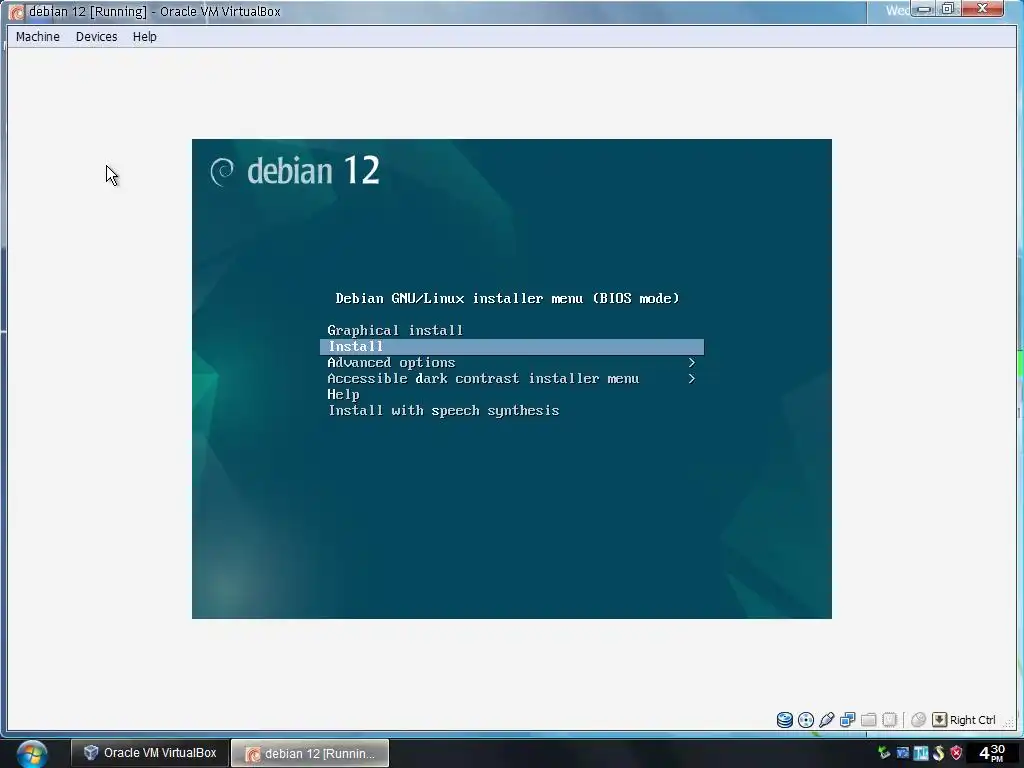The width and height of the screenshot is (1024, 768).
Task: Select Install with speech synthesis
Action: [x=443, y=411]
